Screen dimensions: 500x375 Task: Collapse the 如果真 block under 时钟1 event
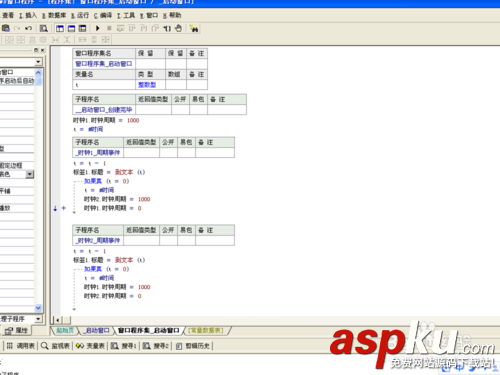point(93,181)
